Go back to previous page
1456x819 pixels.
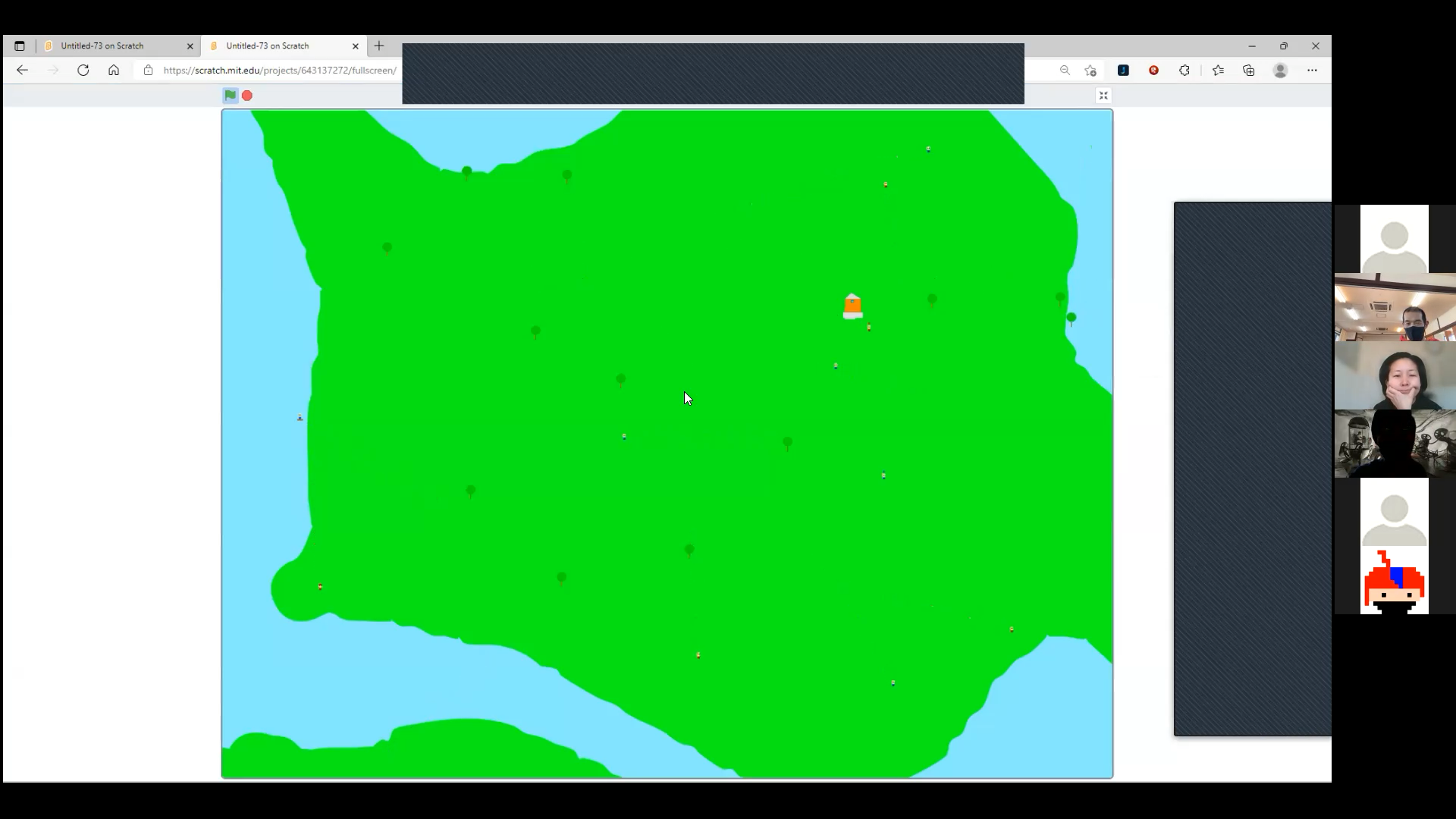click(x=22, y=70)
